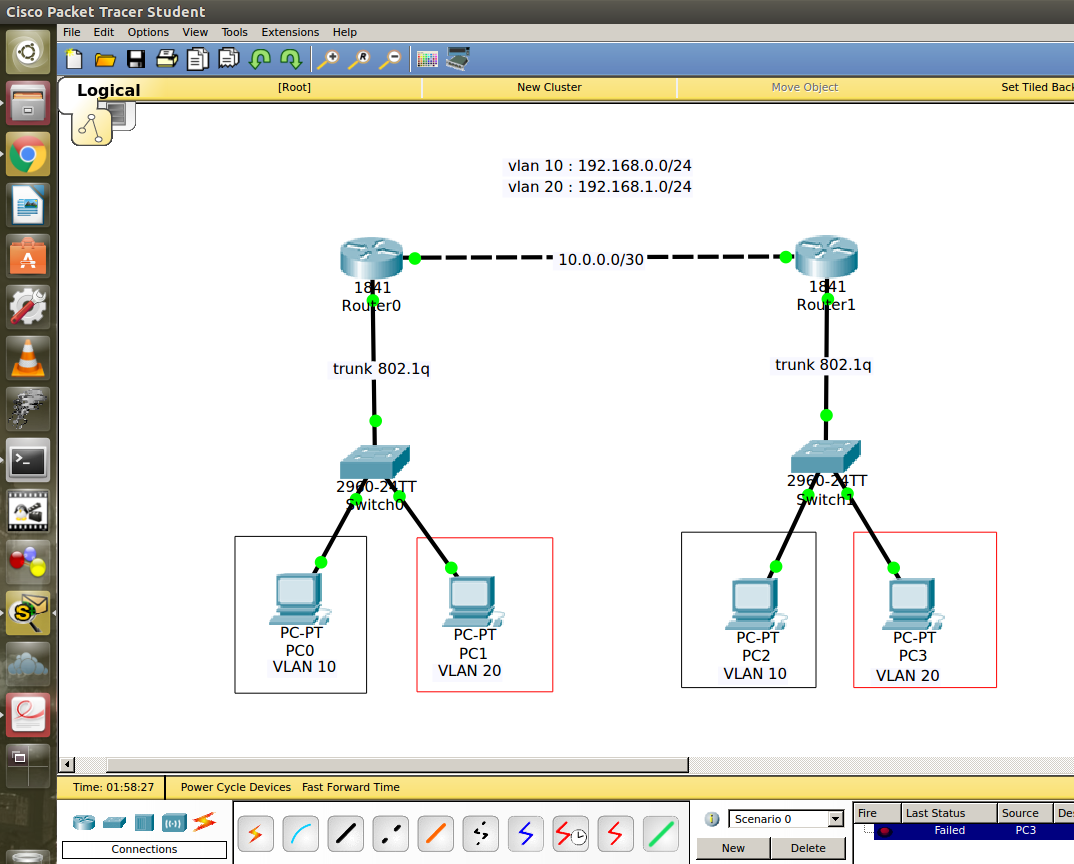Create a new scenario with New button
The image size is (1074, 864).
(733, 848)
